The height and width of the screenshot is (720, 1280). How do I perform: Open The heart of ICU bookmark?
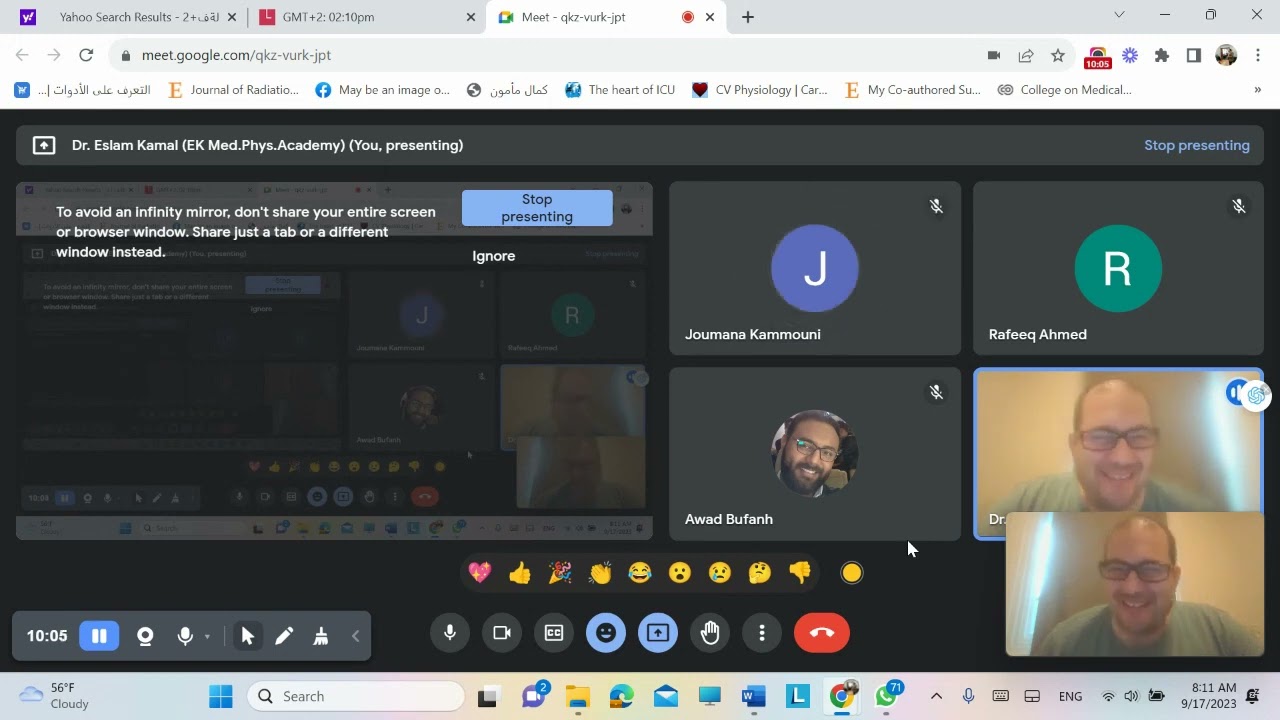(620, 90)
